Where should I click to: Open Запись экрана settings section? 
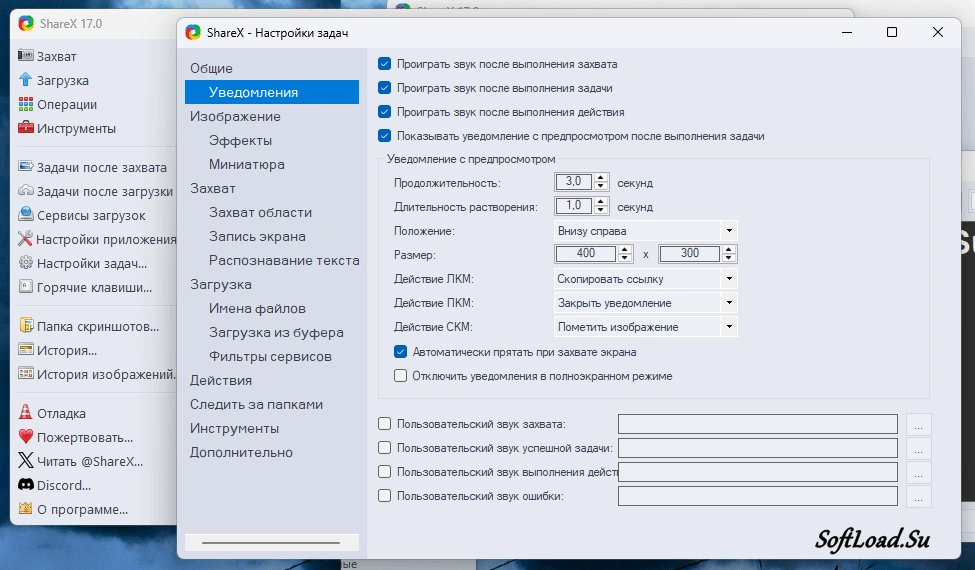tap(257, 236)
